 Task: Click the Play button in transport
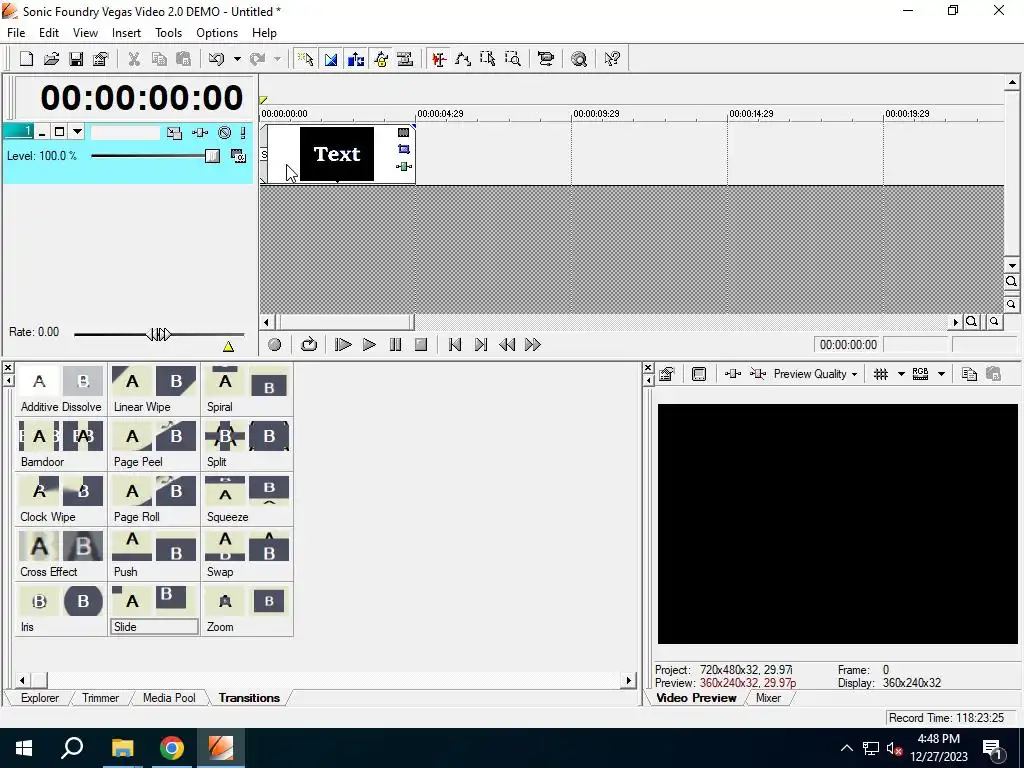coord(369,344)
